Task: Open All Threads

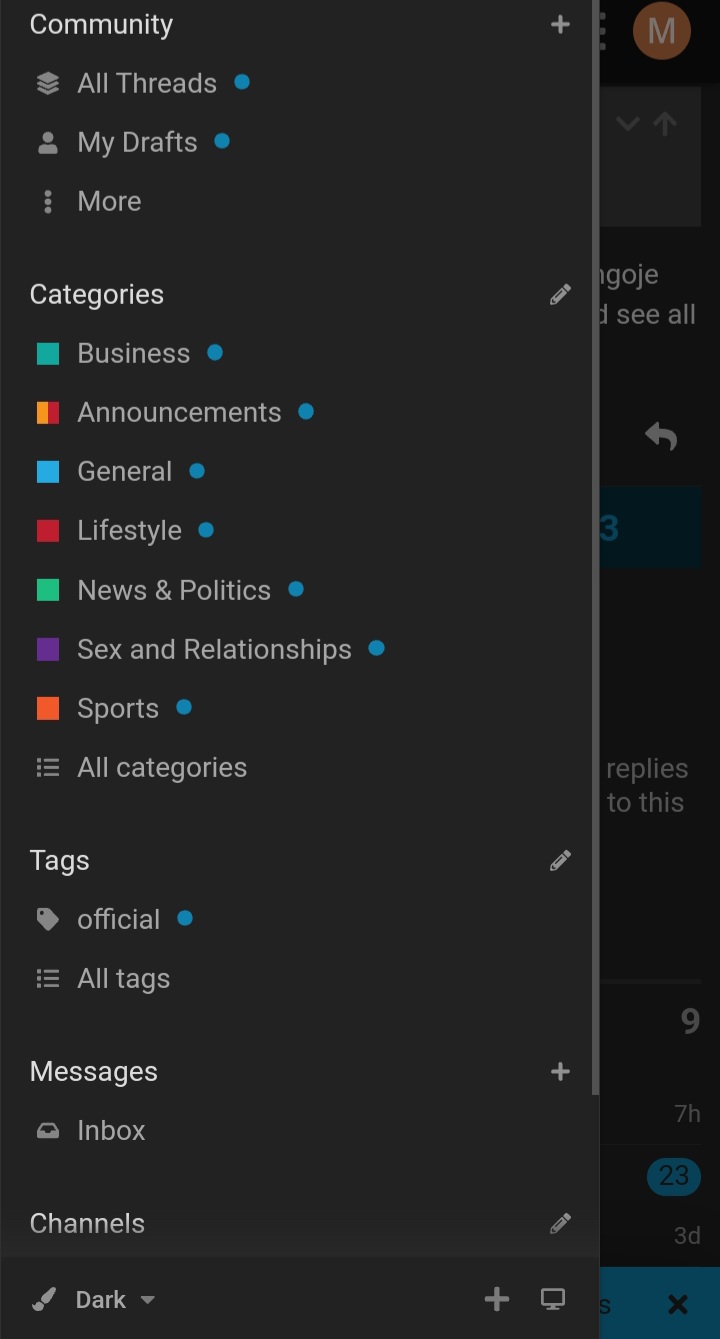Action: click(x=146, y=84)
